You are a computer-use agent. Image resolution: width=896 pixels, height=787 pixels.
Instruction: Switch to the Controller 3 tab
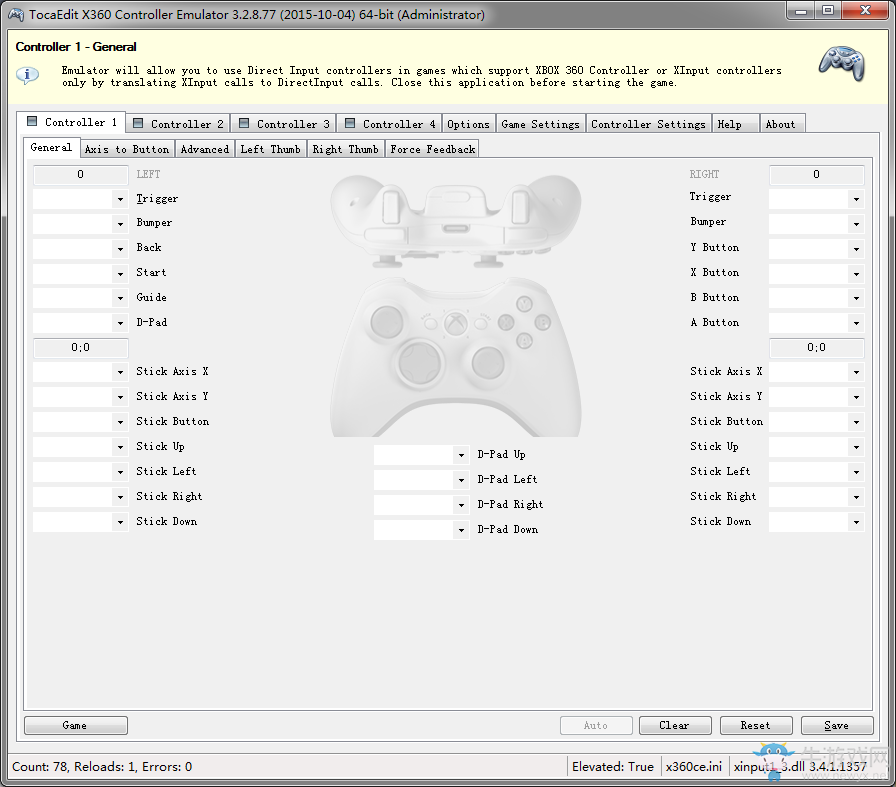284,123
